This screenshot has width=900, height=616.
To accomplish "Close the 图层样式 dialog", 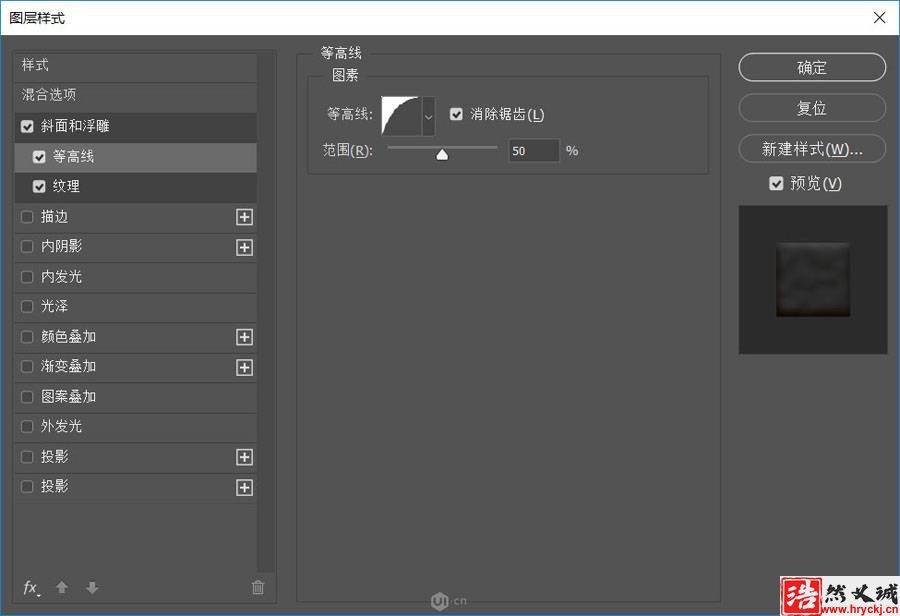I will click(879, 18).
